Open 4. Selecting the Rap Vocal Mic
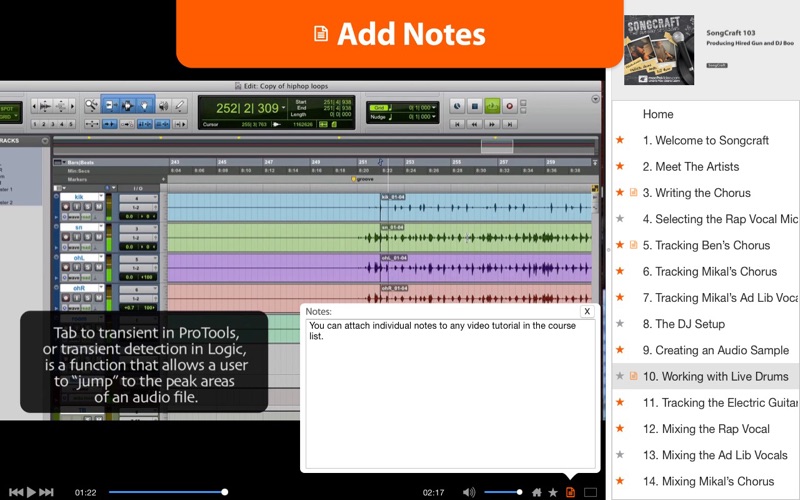 click(720, 219)
